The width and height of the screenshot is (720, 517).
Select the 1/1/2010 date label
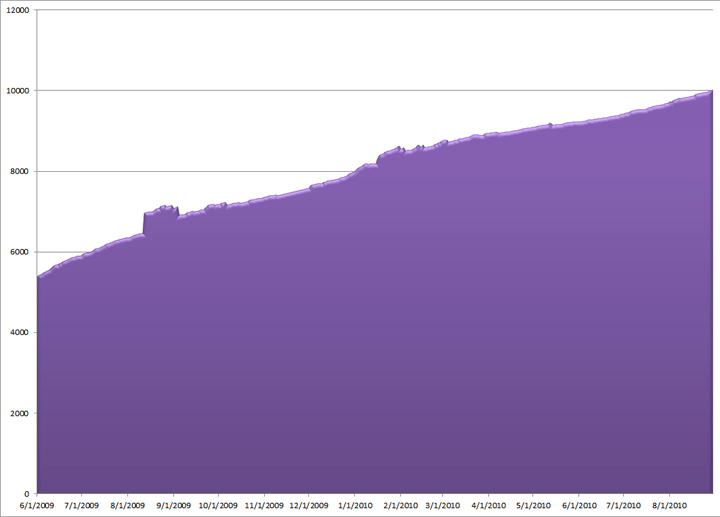click(355, 506)
